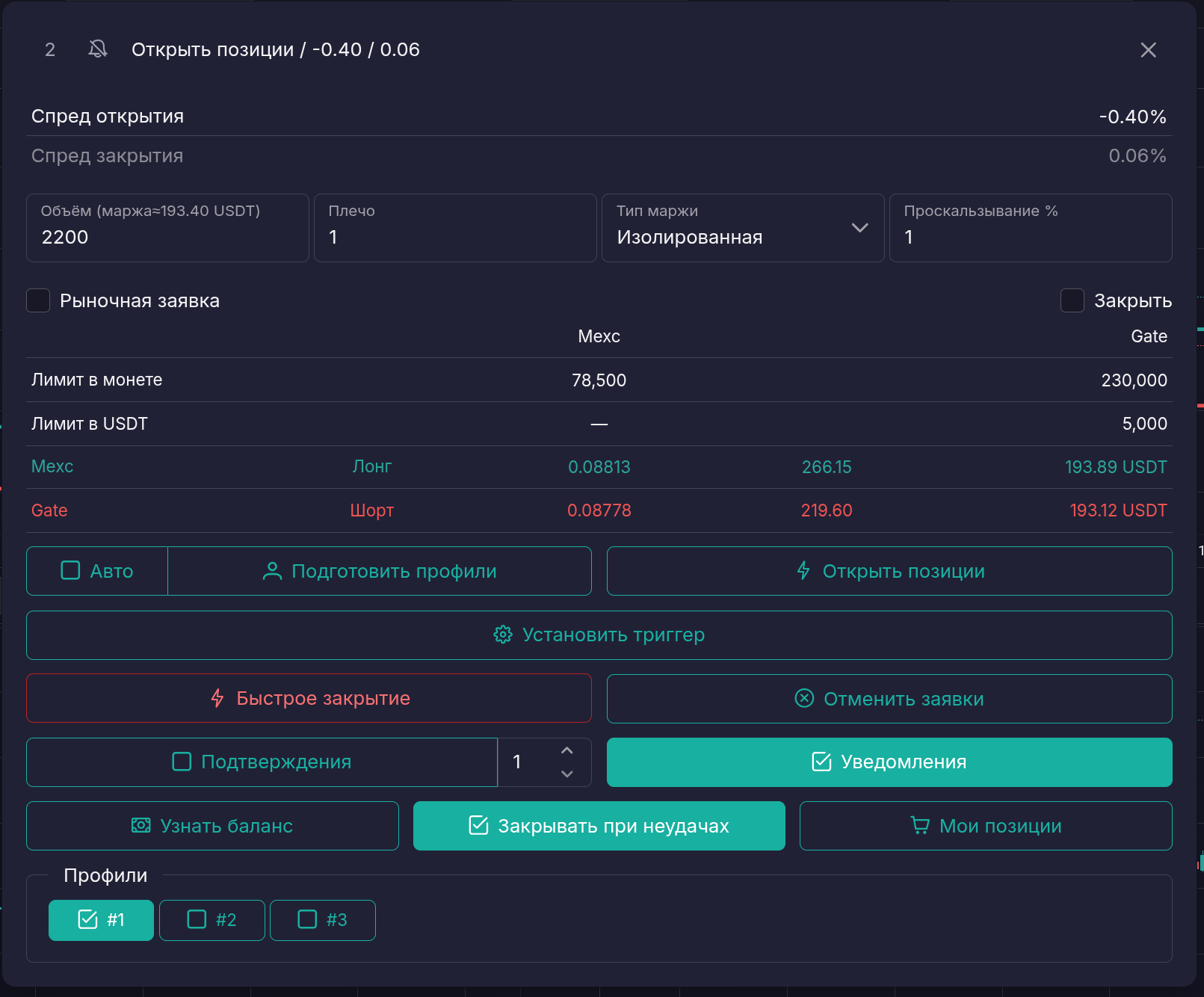
Task: Close the open positions dialog
Action: point(1148,50)
